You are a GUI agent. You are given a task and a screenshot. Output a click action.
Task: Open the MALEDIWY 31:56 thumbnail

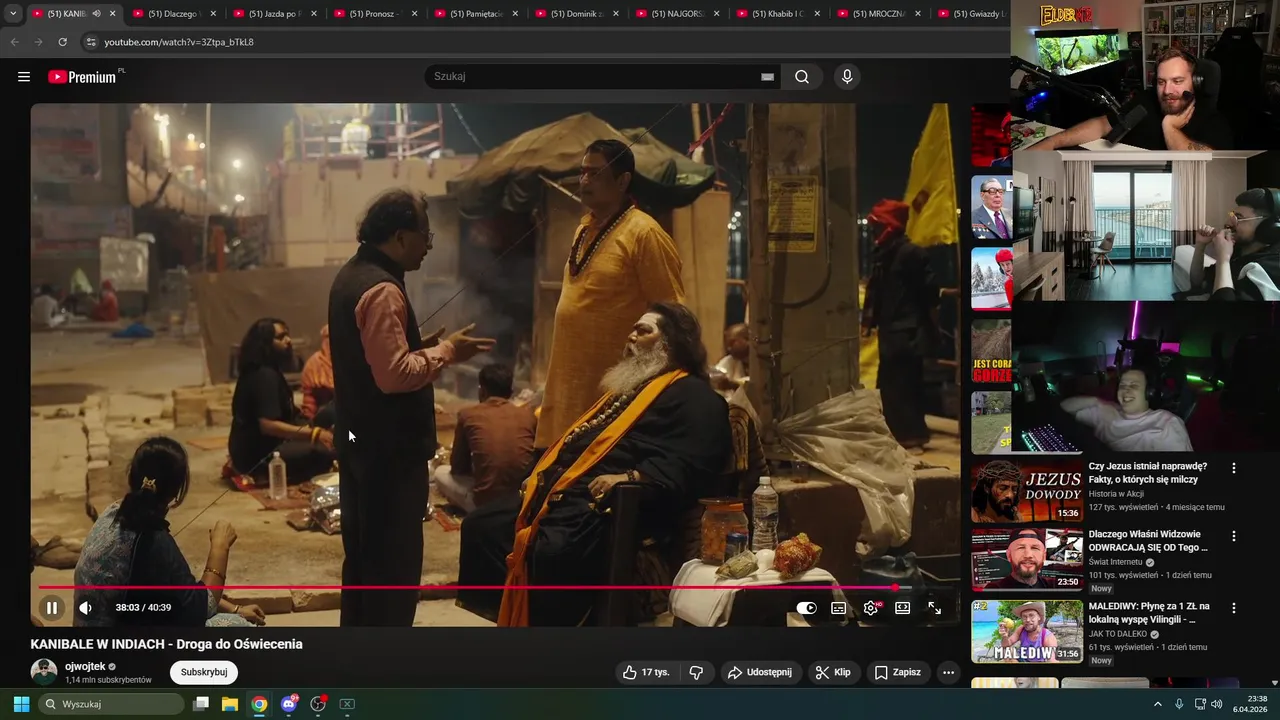[x=1027, y=631]
